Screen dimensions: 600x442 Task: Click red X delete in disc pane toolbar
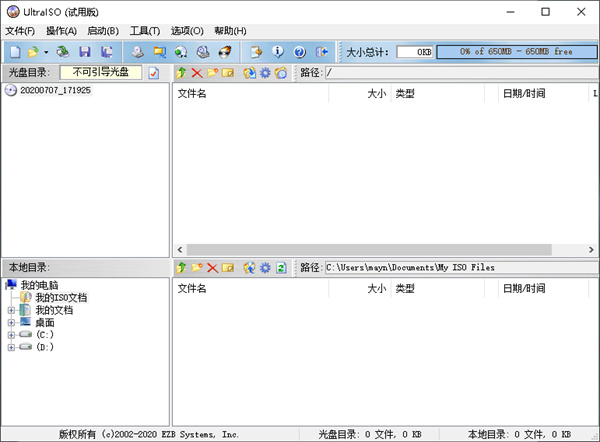click(197, 72)
